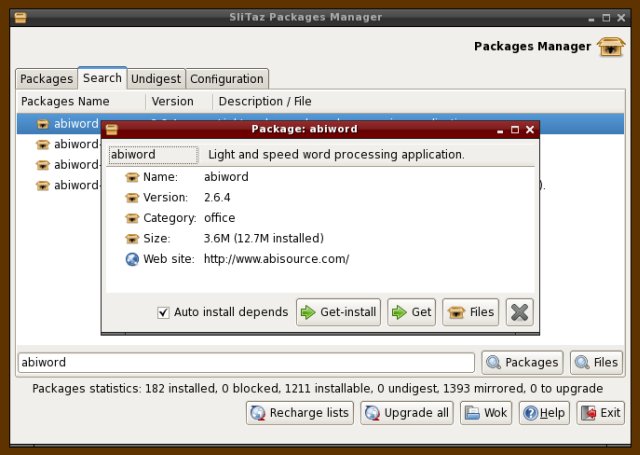Viewport: 640px width, 455px height.
Task: Maximize the Package: abiword dialog
Action: 515,130
